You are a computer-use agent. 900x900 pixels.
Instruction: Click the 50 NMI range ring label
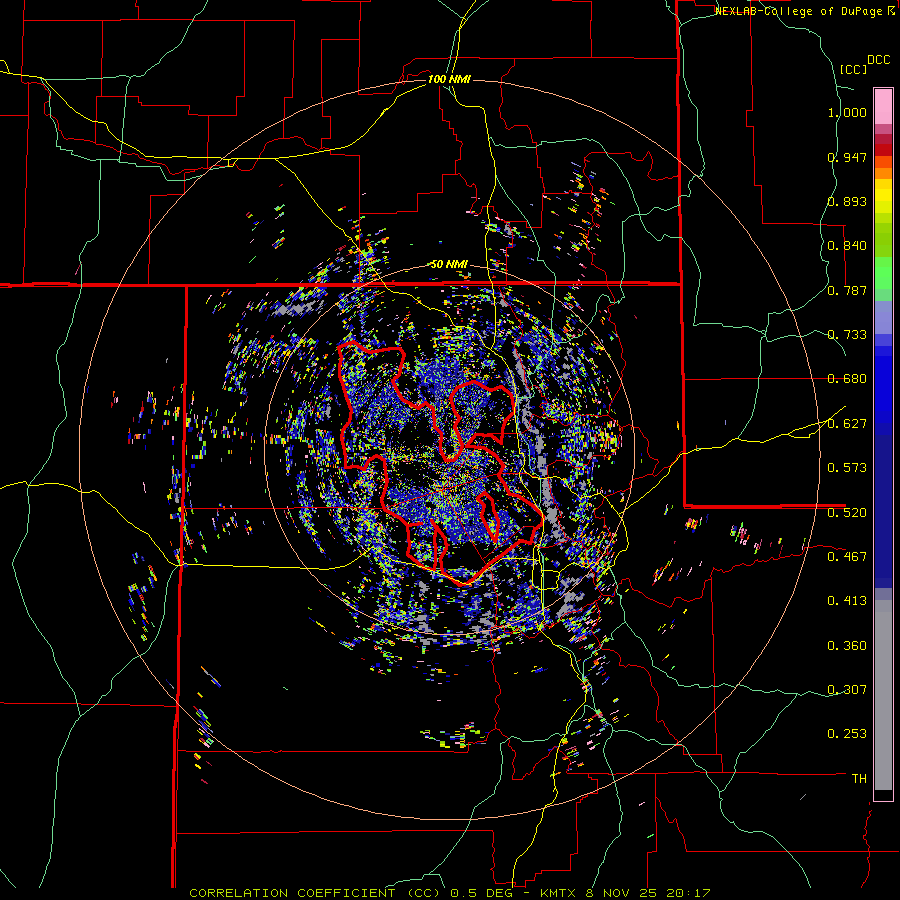(x=449, y=265)
